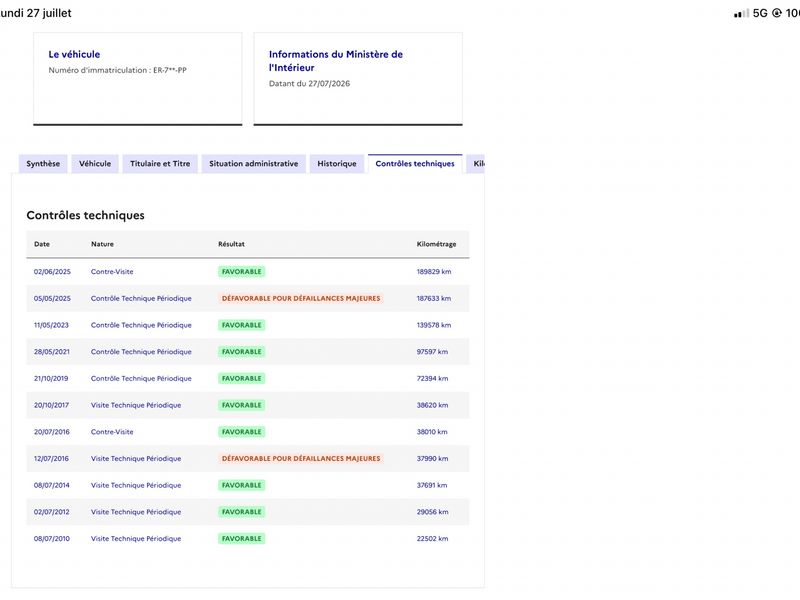The height and width of the screenshot is (600, 800).
Task: Click Visite Technique Périodique in the 08/07/2010 row
Action: (136, 539)
